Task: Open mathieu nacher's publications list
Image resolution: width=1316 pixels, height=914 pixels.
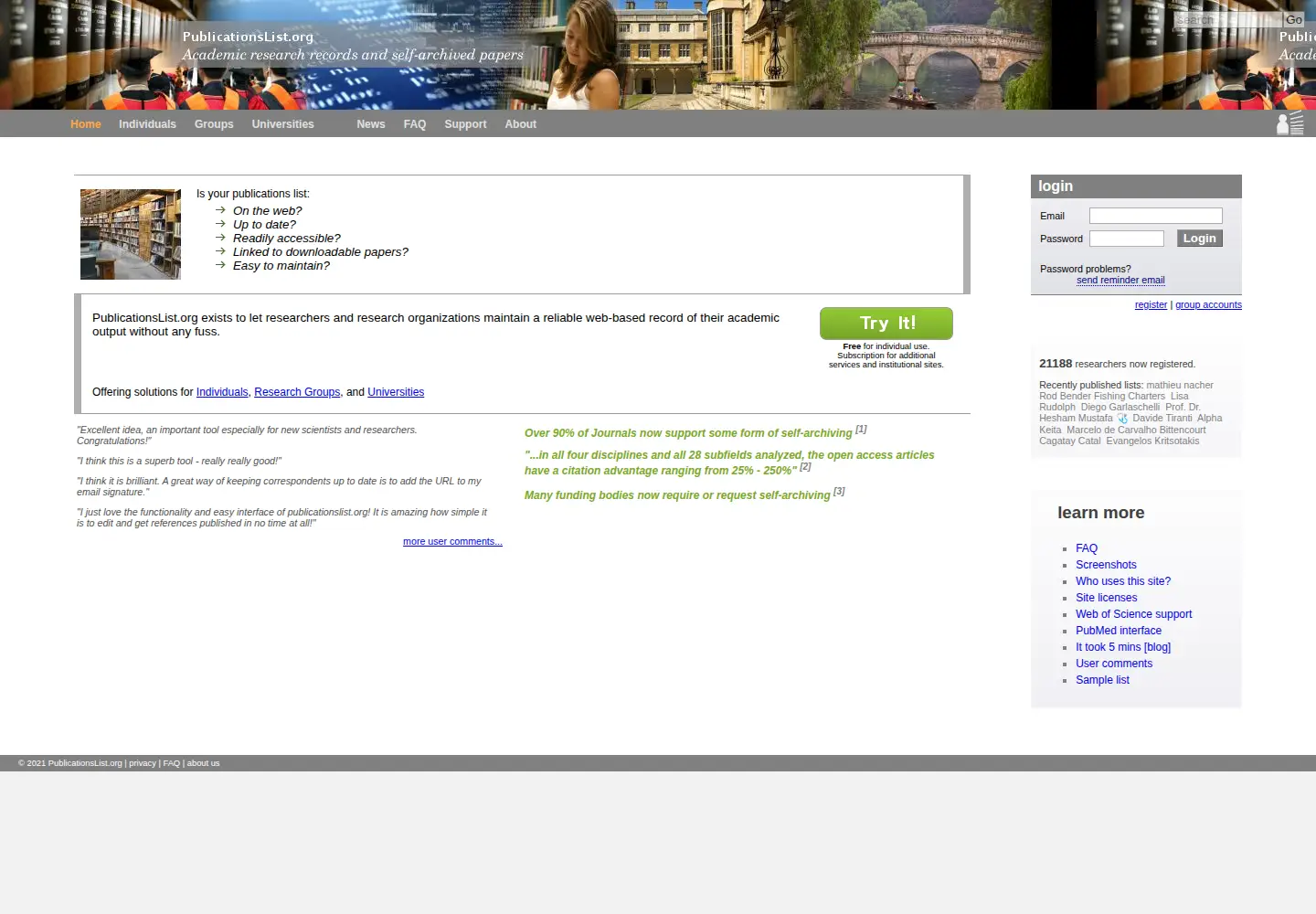Action: click(x=1180, y=386)
